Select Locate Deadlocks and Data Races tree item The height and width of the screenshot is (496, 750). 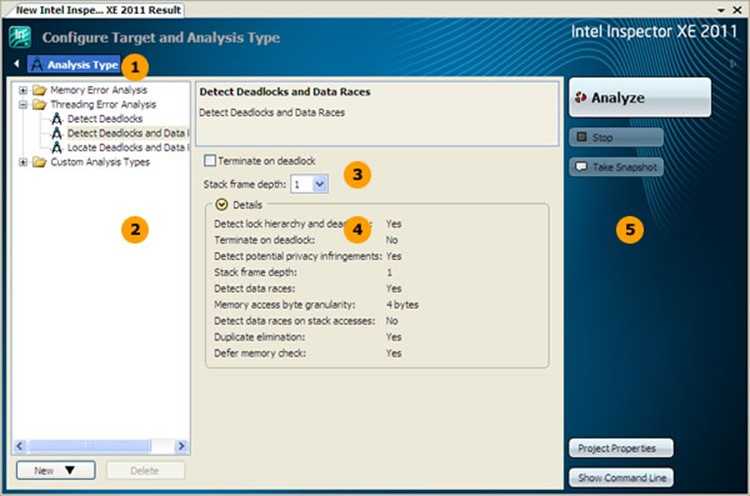click(x=128, y=147)
